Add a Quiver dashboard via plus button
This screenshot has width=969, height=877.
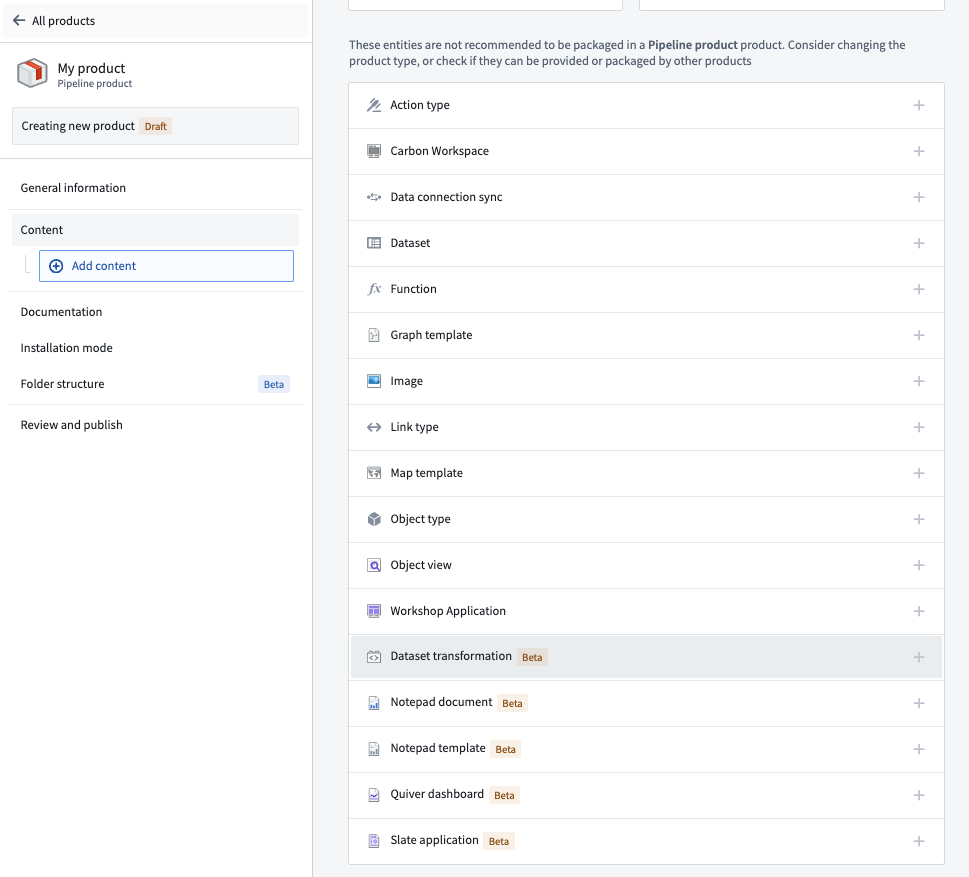tap(919, 795)
